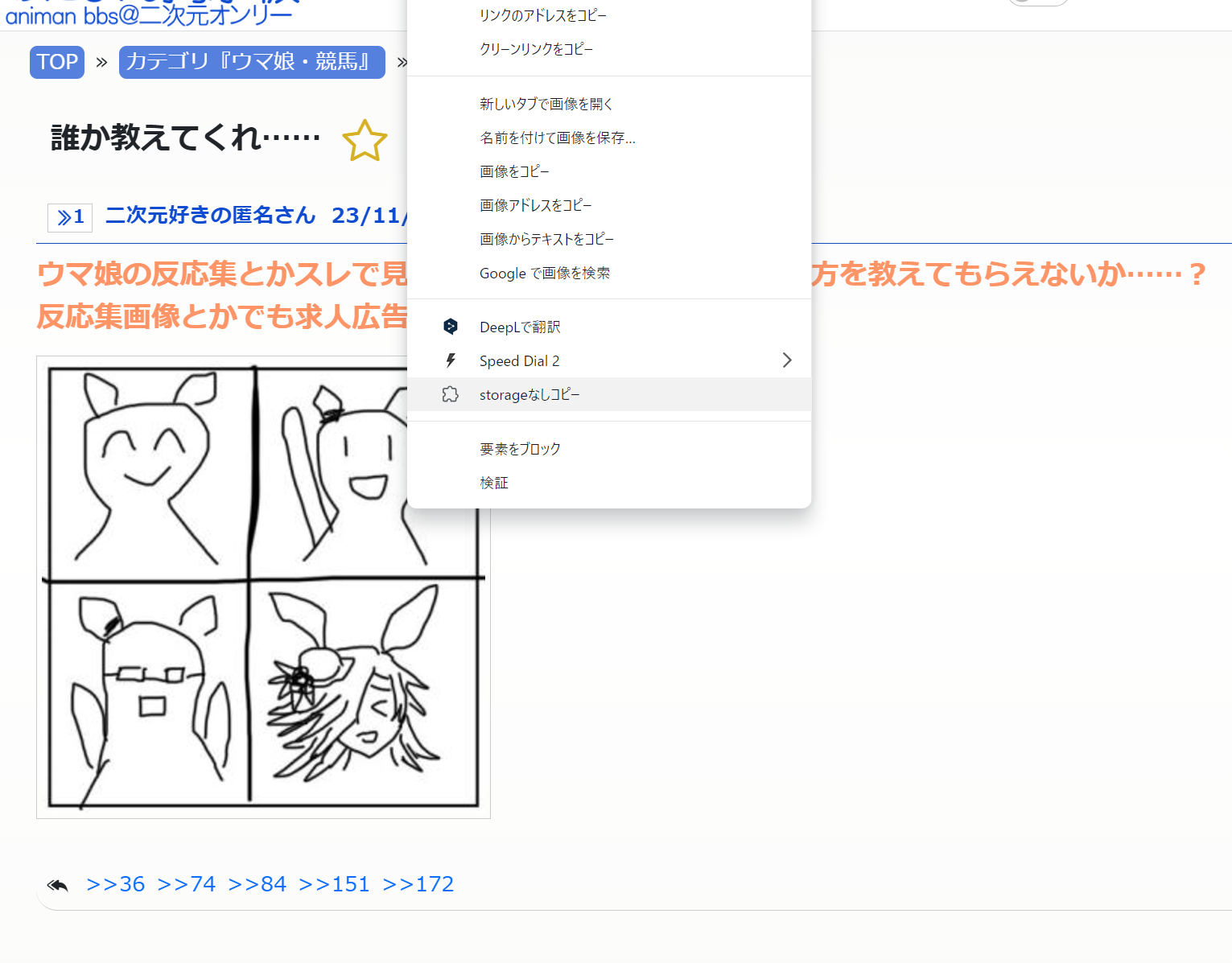
Task: Choose Google で画像を検索
Action: [x=609, y=273]
